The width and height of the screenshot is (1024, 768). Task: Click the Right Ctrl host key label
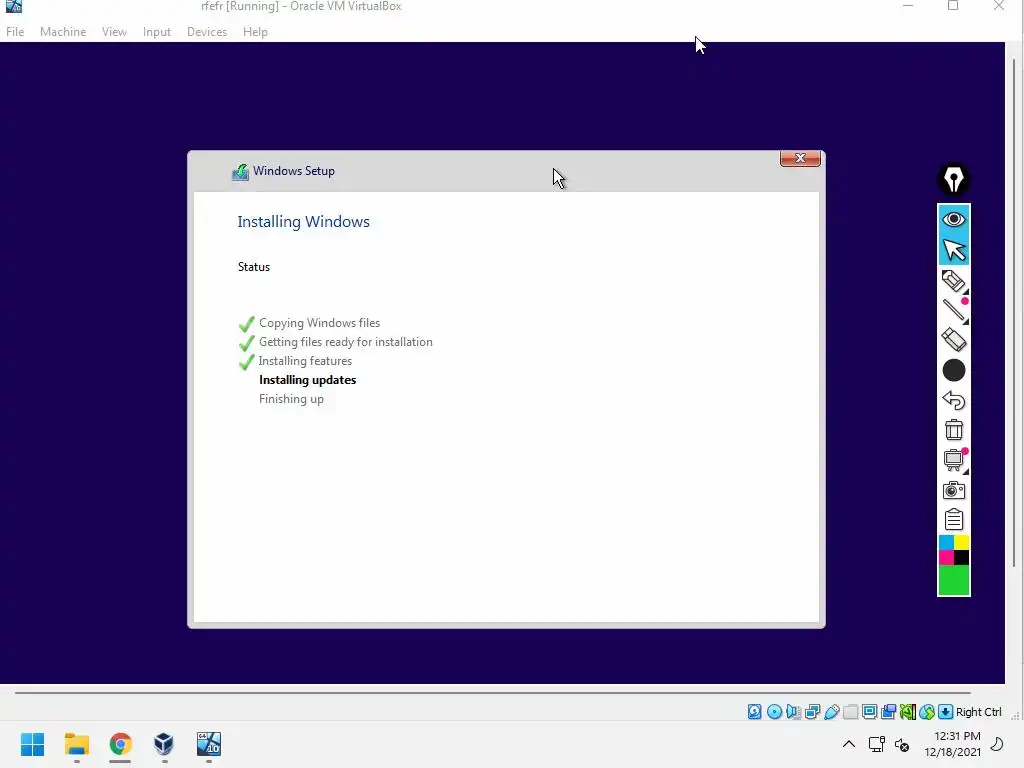[x=978, y=712]
